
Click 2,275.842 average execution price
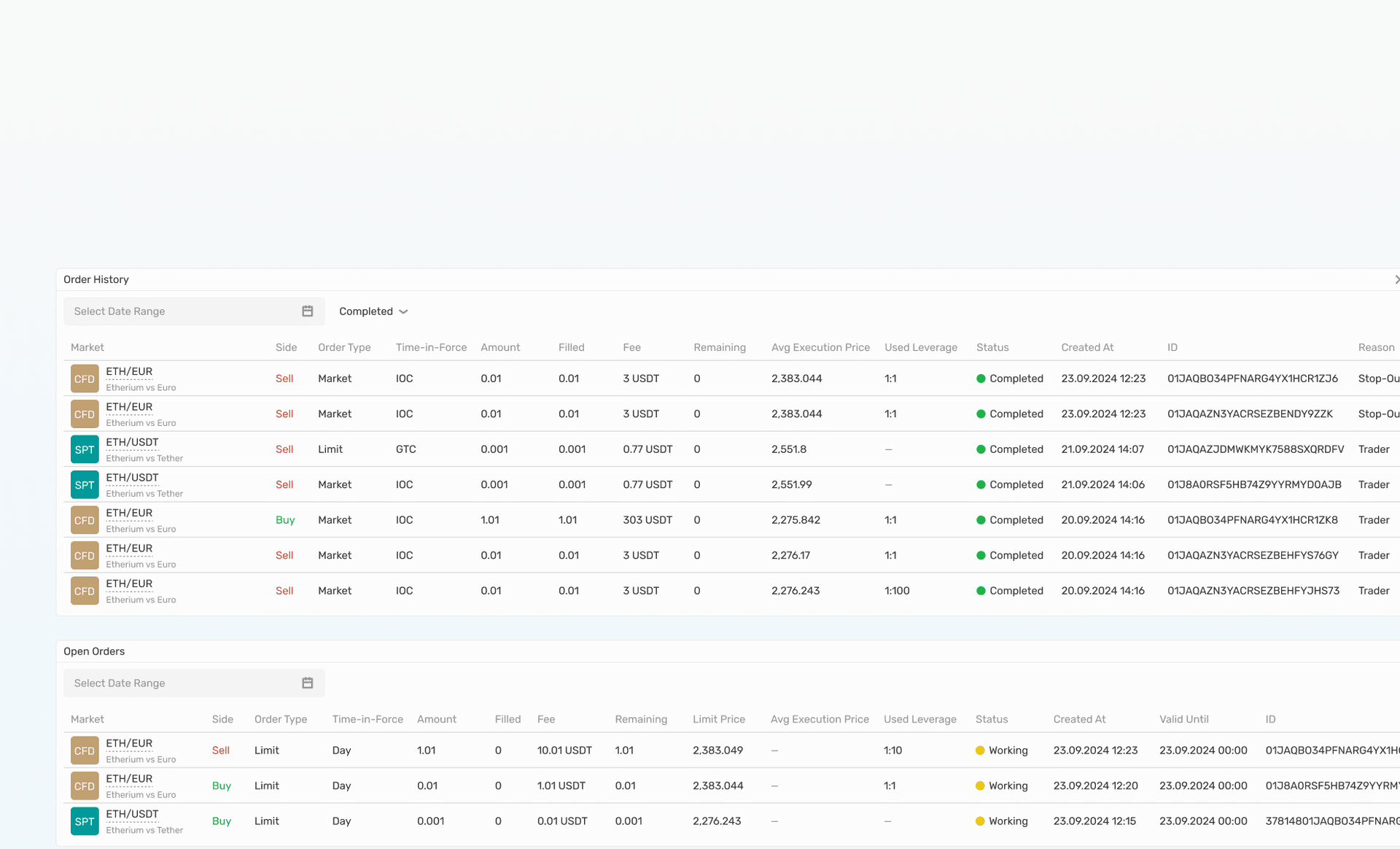[x=796, y=520]
